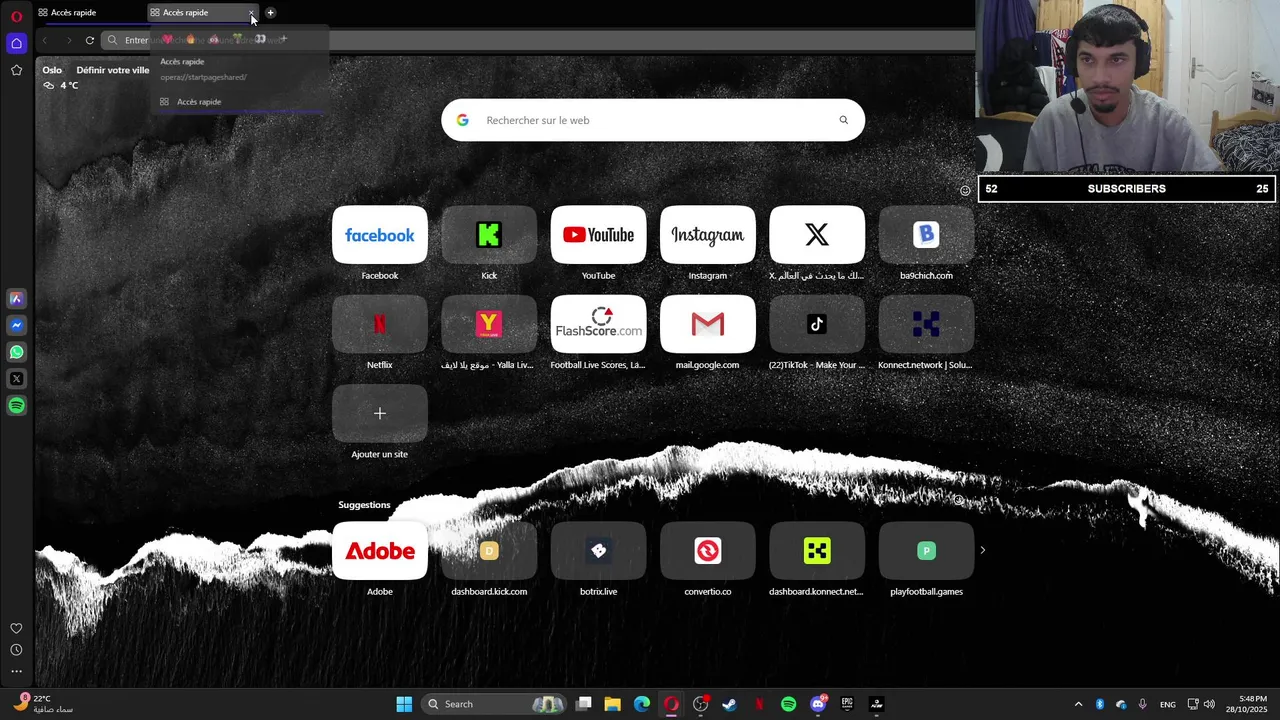Viewport: 1280px width, 720px height.
Task: Go forward with the forward arrow
Action: pyautogui.click(x=68, y=40)
